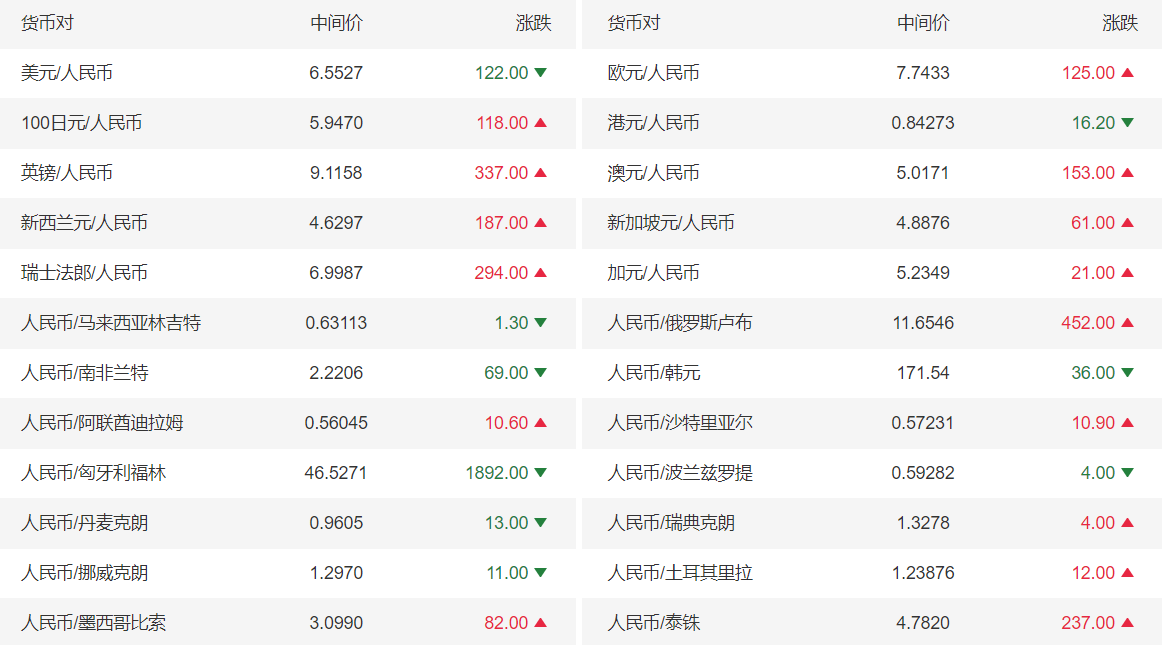Select the 新加坡元/人民币 currency pair
Image resolution: width=1164 pixels, height=645 pixels.
point(671,223)
